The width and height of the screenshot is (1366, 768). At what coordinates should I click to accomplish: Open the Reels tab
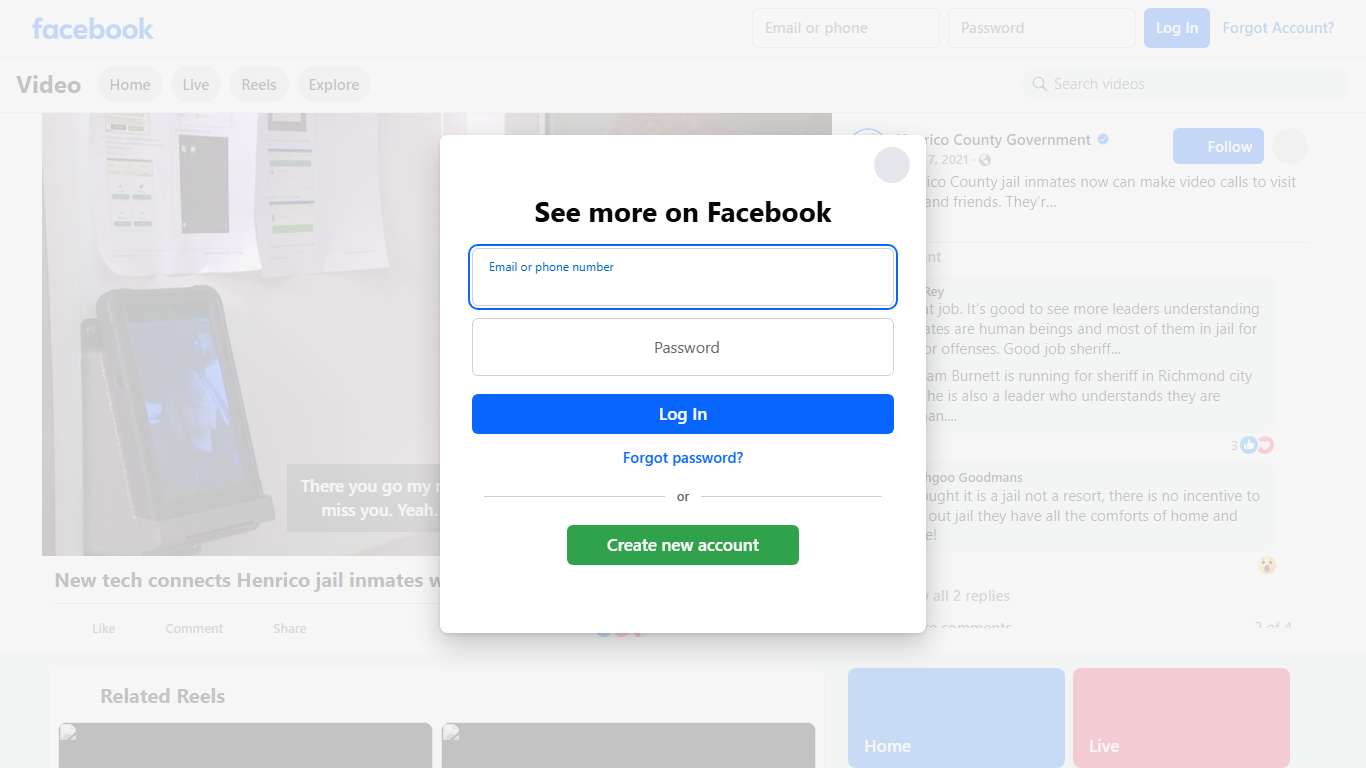coord(259,85)
